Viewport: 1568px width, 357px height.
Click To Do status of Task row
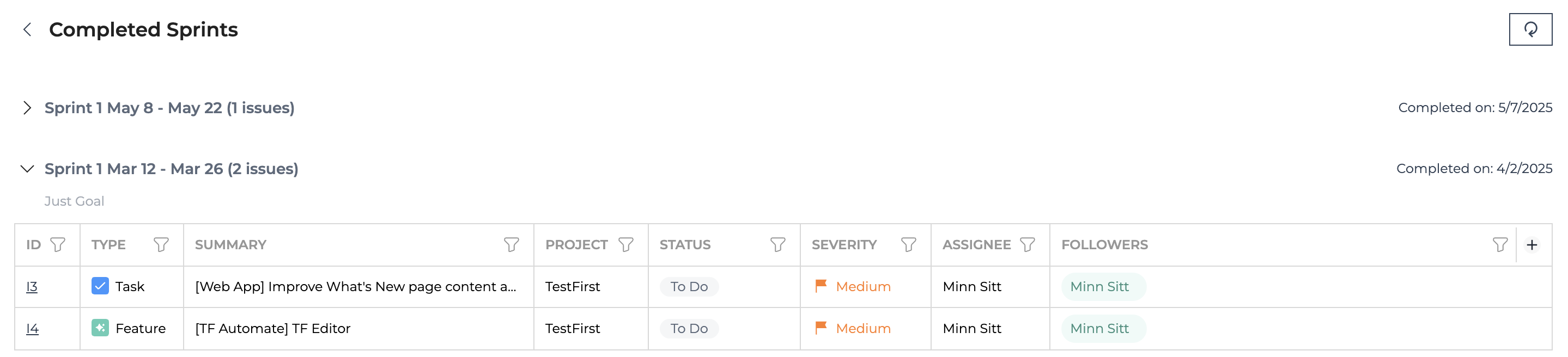pos(689,286)
